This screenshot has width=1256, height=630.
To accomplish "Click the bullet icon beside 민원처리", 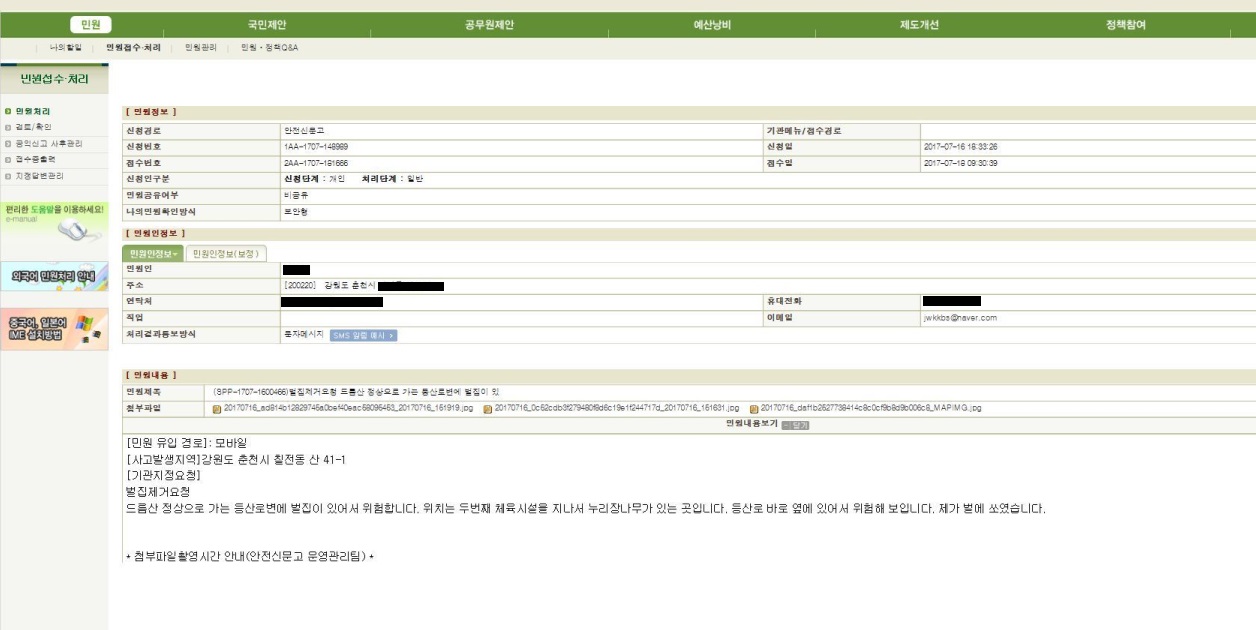I will tap(7, 111).
